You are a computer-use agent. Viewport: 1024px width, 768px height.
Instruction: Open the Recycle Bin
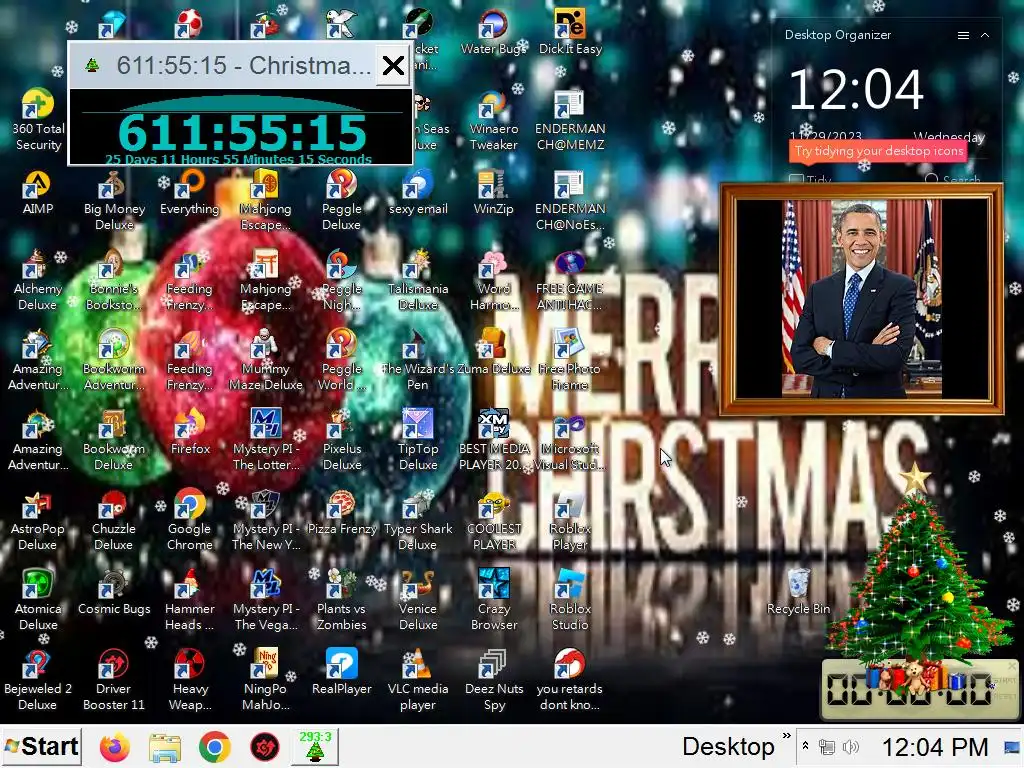pyautogui.click(x=798, y=592)
